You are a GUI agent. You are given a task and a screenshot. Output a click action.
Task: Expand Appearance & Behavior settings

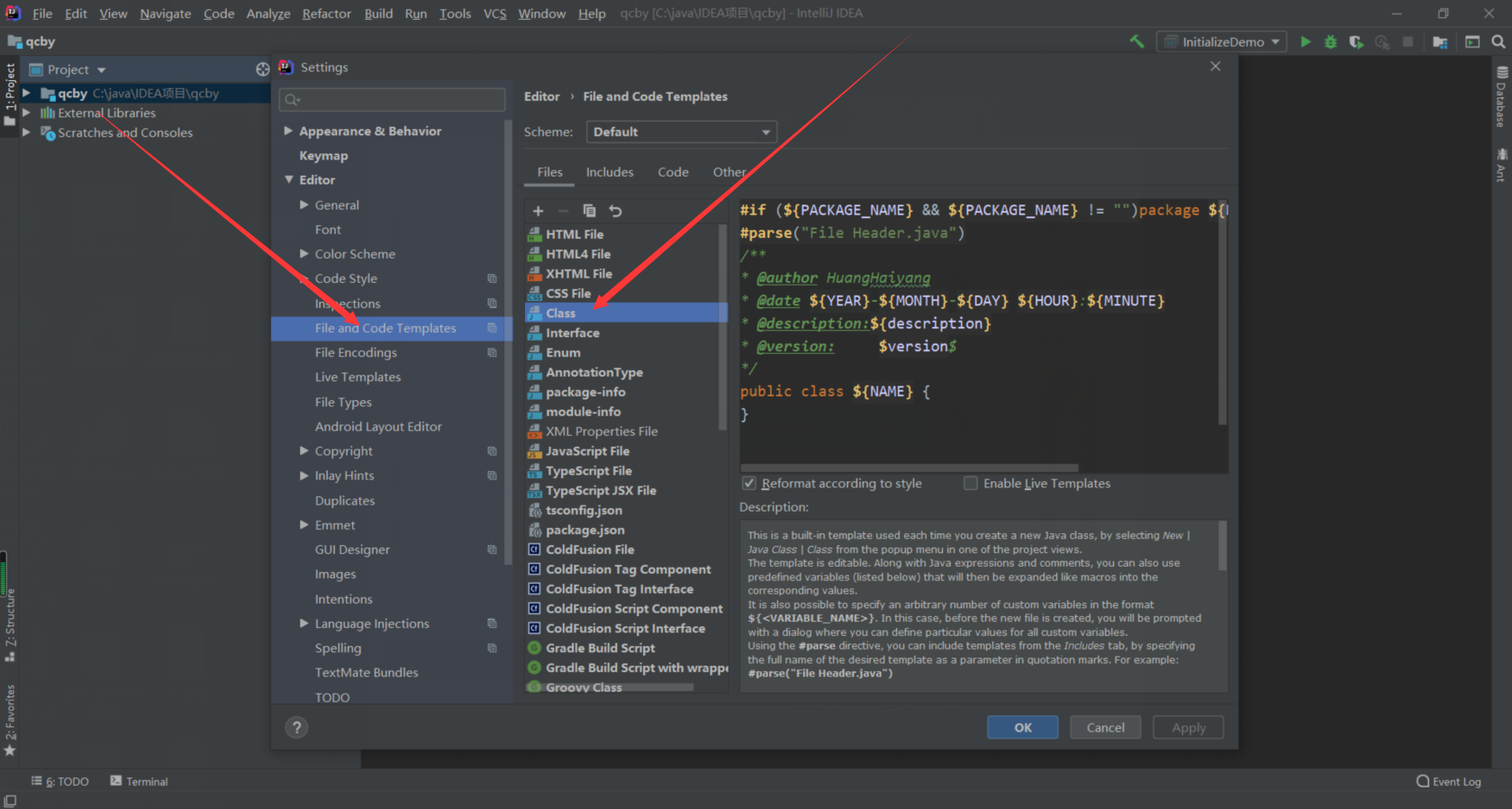(x=288, y=131)
